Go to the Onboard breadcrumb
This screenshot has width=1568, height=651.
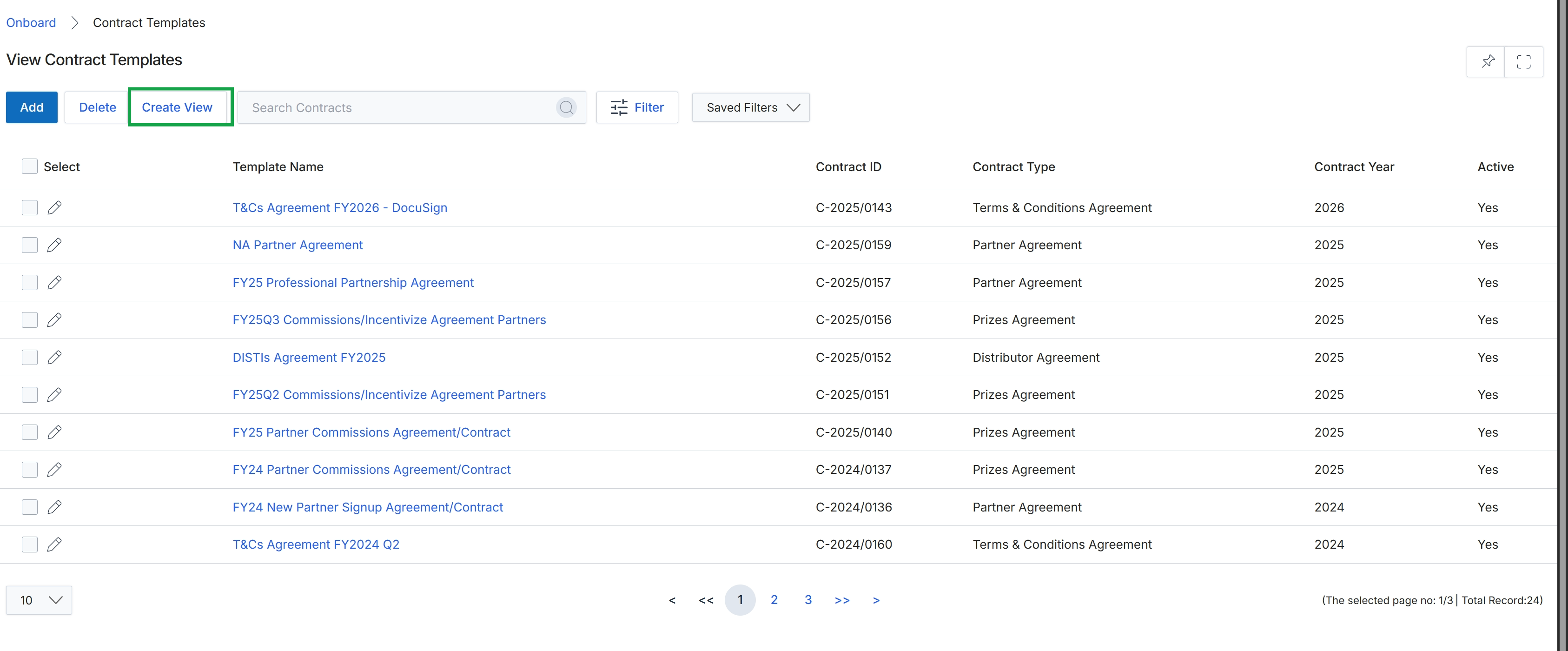click(x=31, y=22)
